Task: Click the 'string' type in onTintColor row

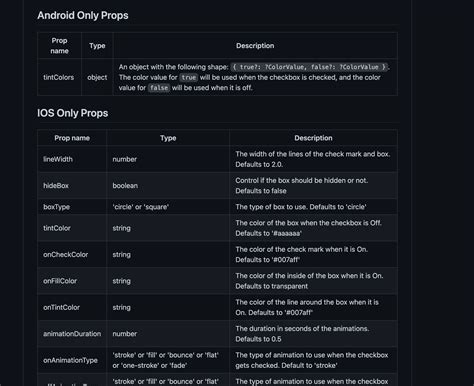Action: pos(121,307)
